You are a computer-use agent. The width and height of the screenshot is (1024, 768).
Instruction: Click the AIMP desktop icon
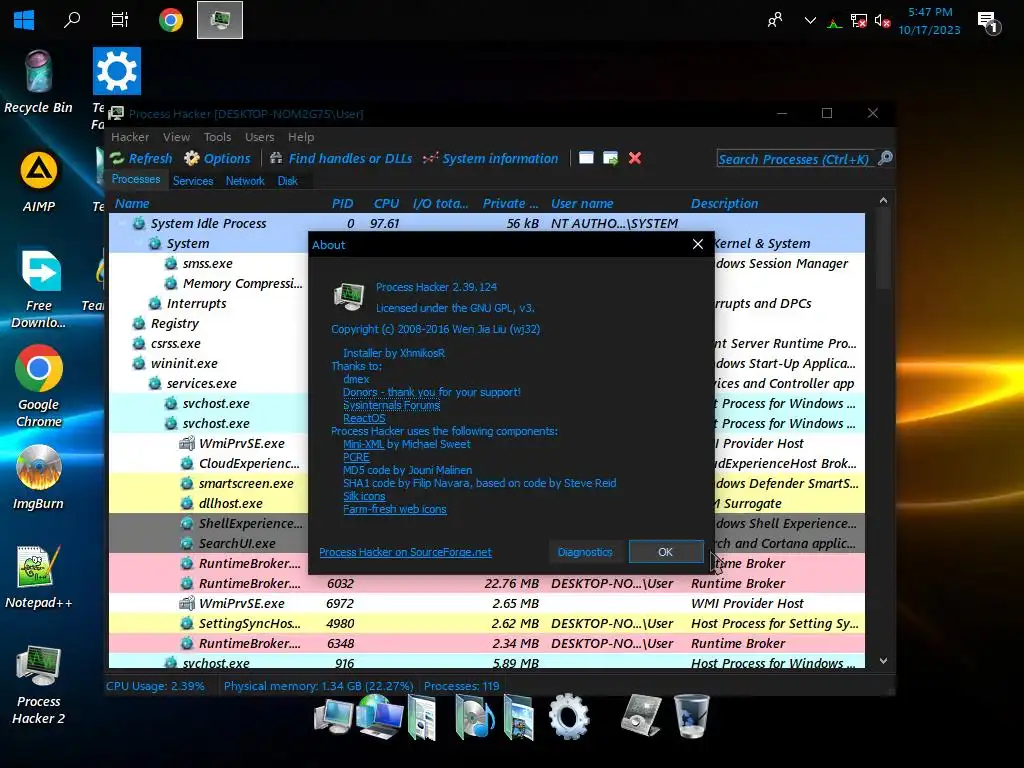pos(39,182)
